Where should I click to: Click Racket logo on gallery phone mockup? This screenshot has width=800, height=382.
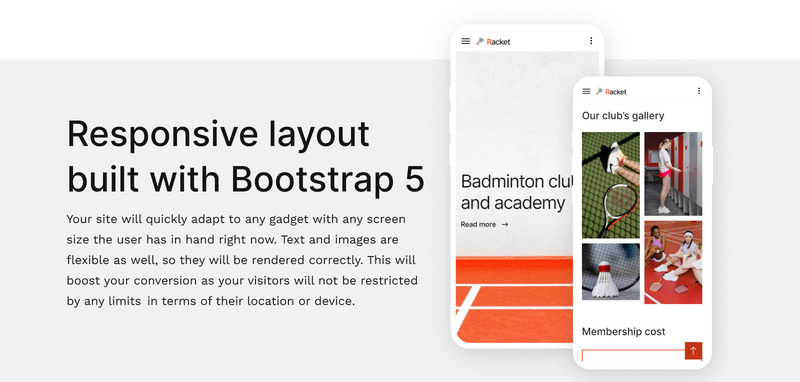(x=611, y=91)
